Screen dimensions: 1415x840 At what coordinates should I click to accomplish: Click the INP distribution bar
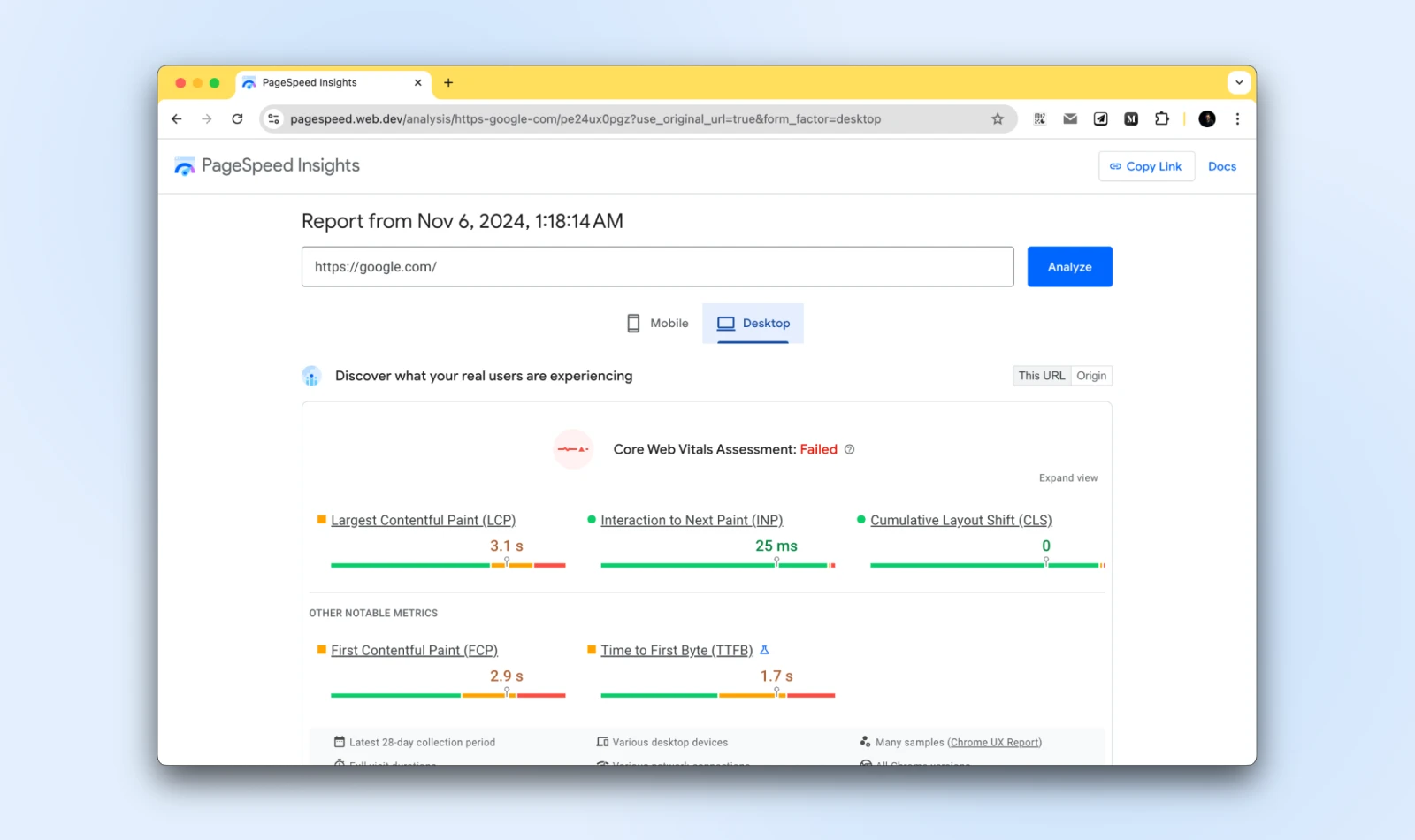[x=717, y=565]
